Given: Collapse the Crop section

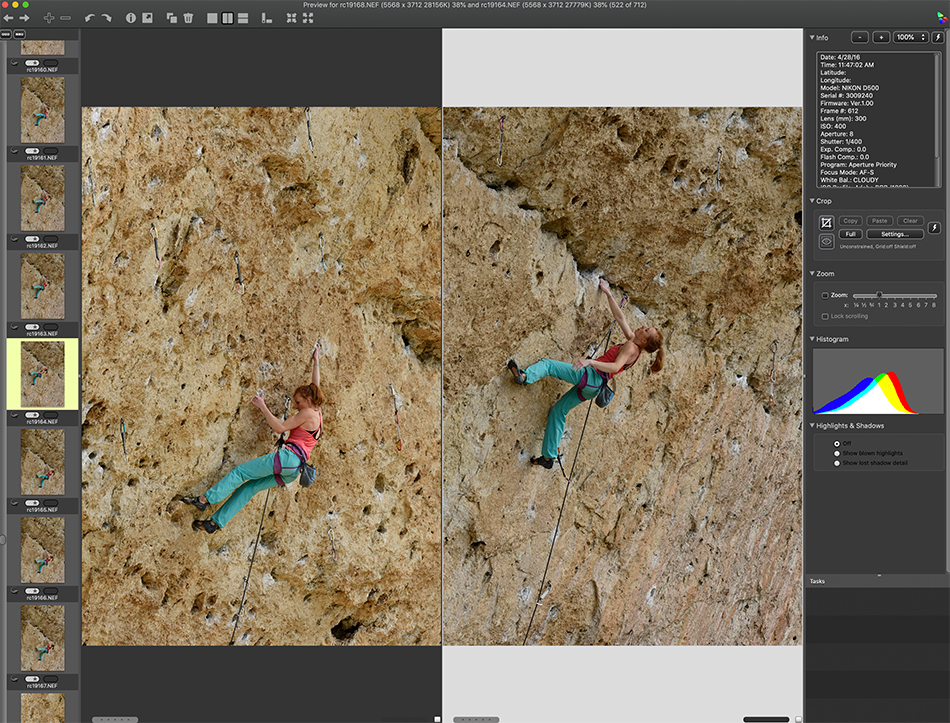Looking at the screenshot, I should pos(812,201).
